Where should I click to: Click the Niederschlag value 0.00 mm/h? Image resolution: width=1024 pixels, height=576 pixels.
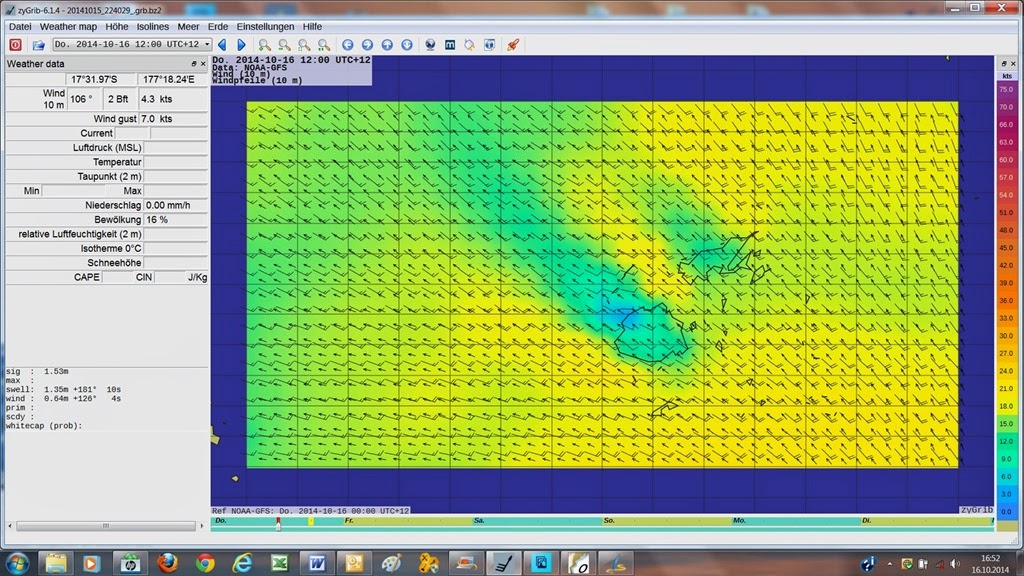pos(175,205)
